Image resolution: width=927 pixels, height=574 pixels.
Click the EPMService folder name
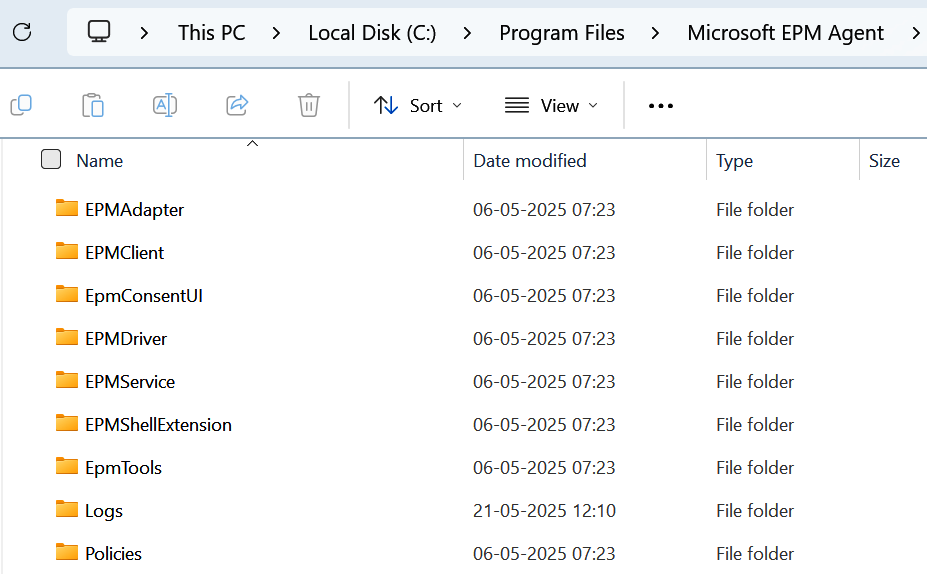click(130, 382)
